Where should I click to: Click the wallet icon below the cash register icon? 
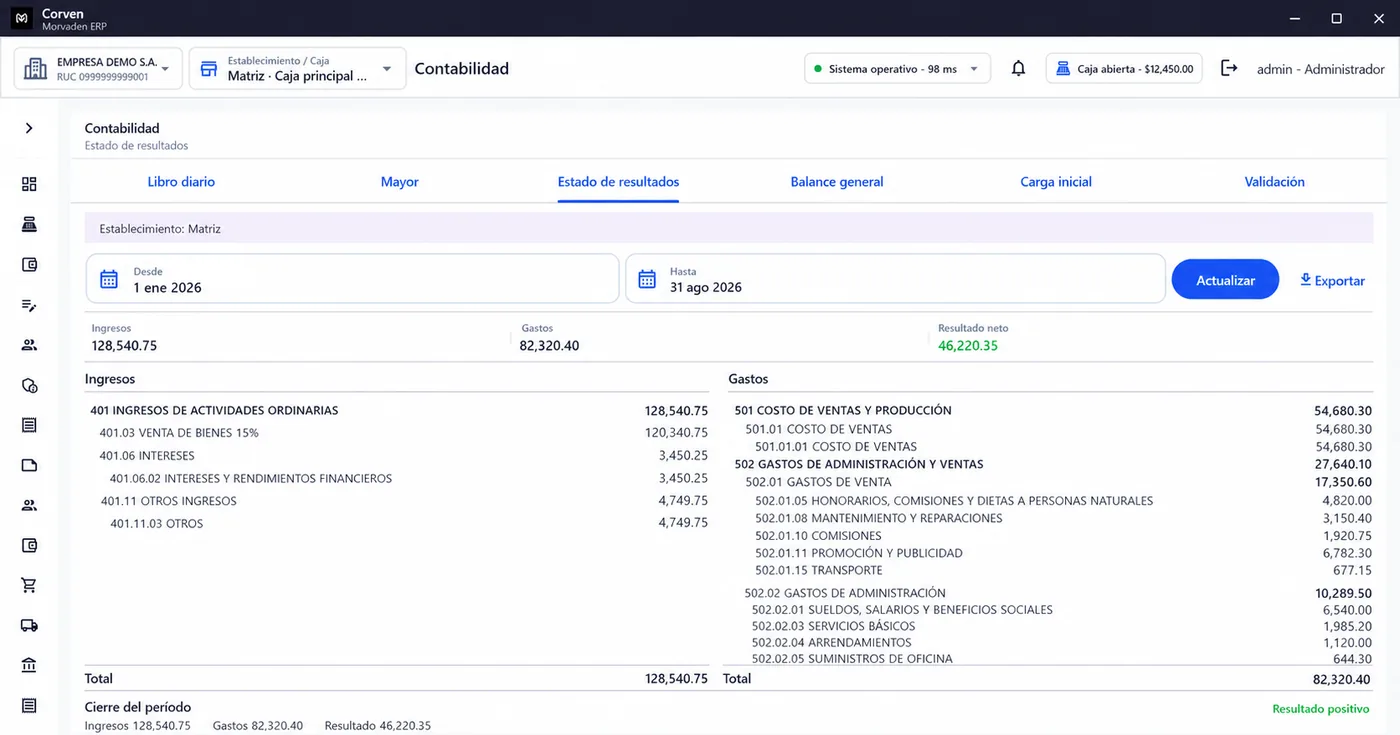click(x=29, y=265)
